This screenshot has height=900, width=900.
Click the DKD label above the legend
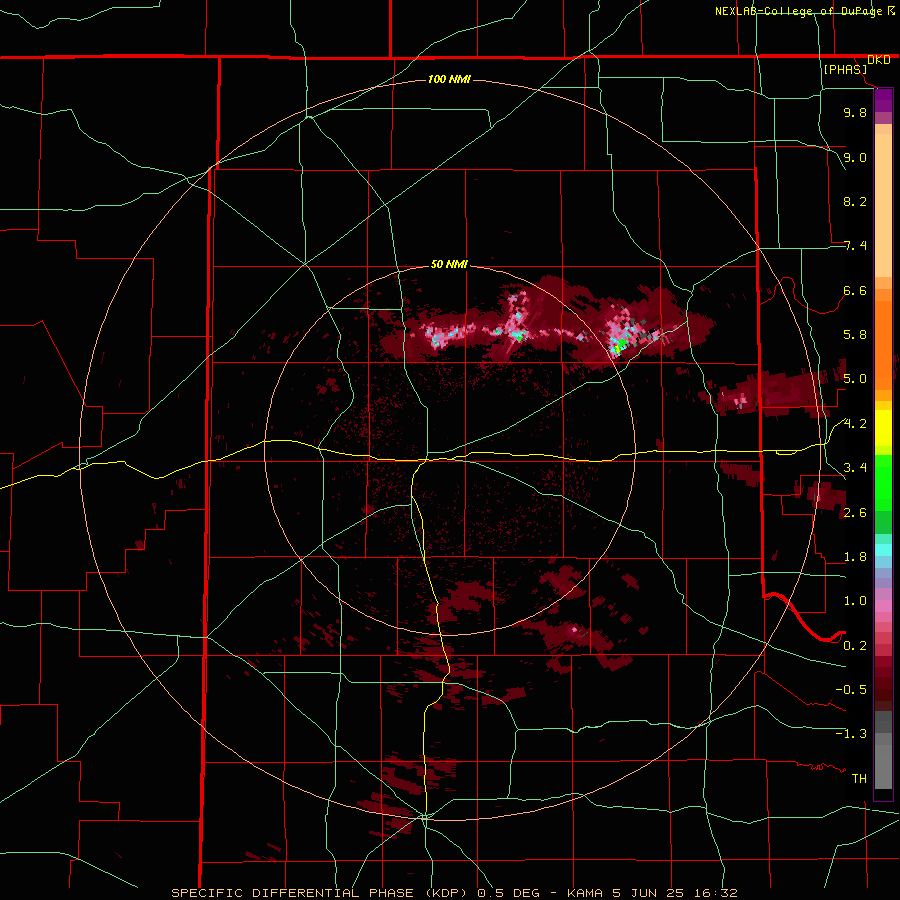click(879, 60)
